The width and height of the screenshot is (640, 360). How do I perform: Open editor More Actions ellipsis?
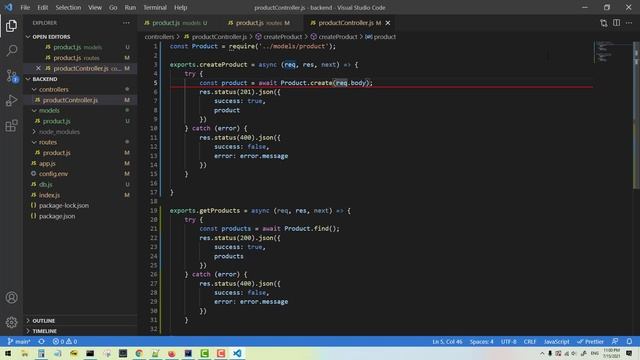point(629,23)
